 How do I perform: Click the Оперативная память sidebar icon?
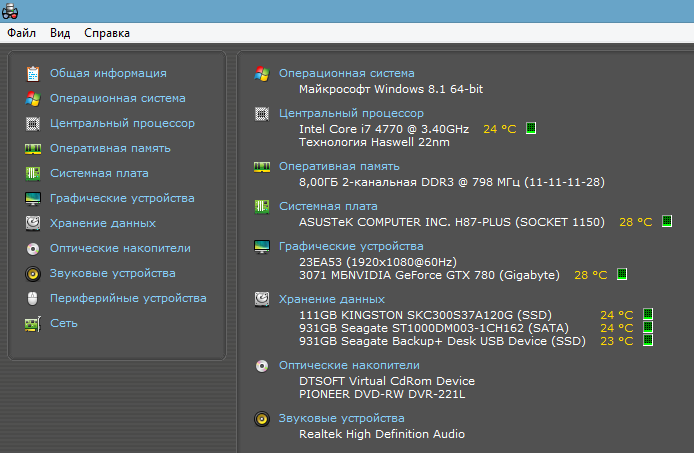point(33,149)
